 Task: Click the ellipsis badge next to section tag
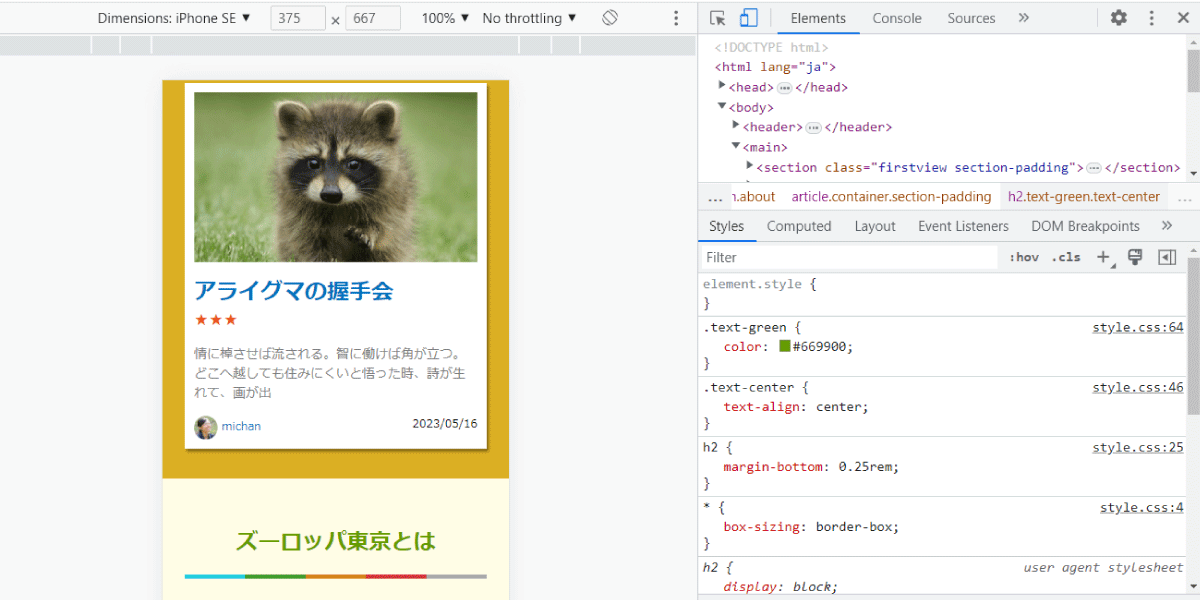point(1094,168)
